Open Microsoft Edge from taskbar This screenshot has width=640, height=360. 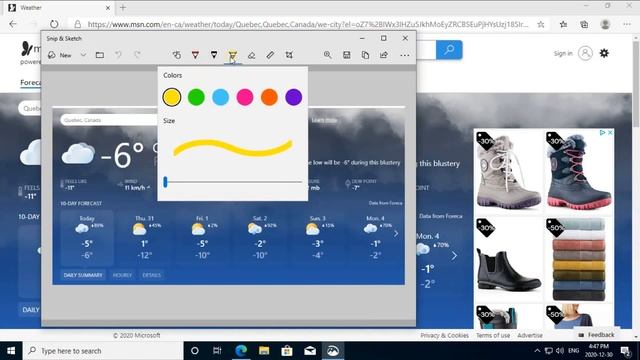point(241,351)
